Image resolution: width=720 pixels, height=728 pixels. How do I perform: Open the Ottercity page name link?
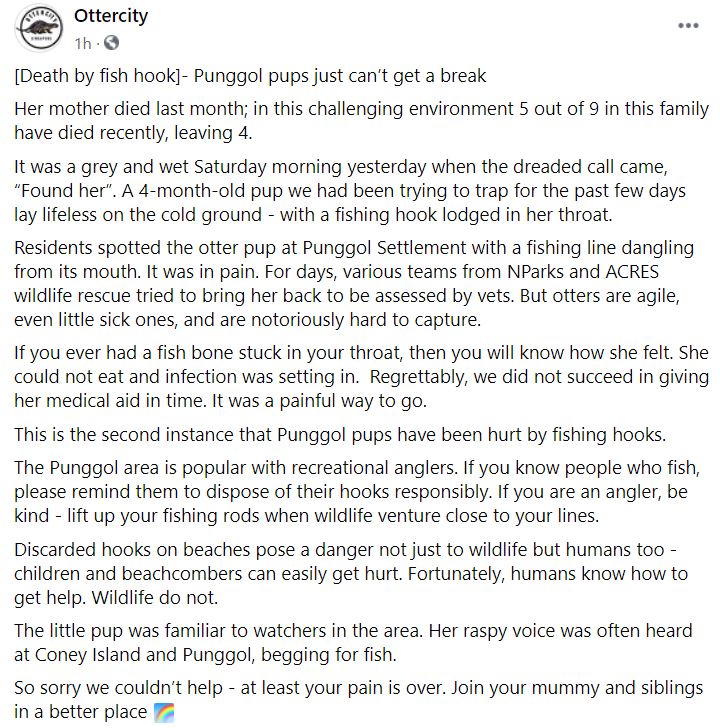click(109, 17)
